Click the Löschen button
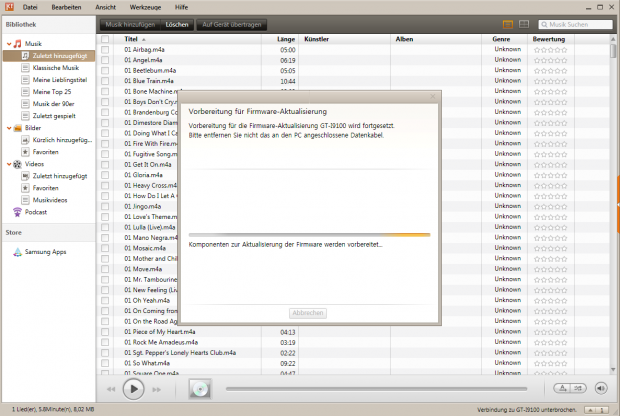This screenshot has width=620, height=416. [x=176, y=23]
